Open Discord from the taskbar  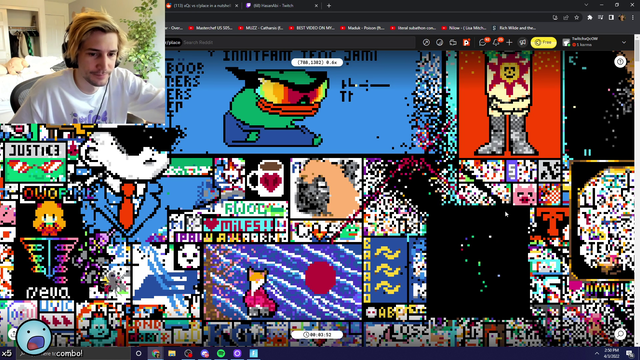[204, 353]
